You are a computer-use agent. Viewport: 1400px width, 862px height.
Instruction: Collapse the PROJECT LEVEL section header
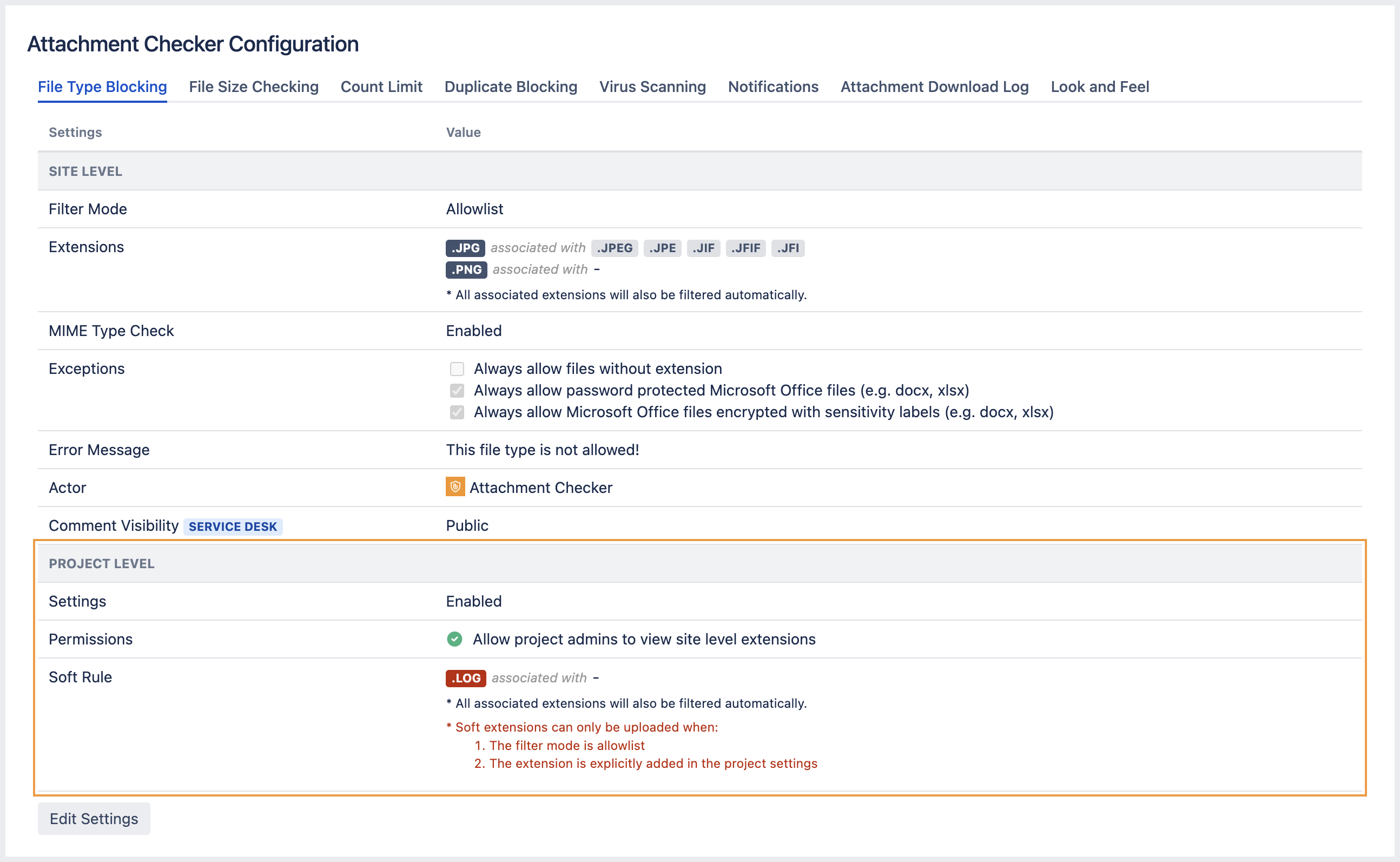[101, 563]
